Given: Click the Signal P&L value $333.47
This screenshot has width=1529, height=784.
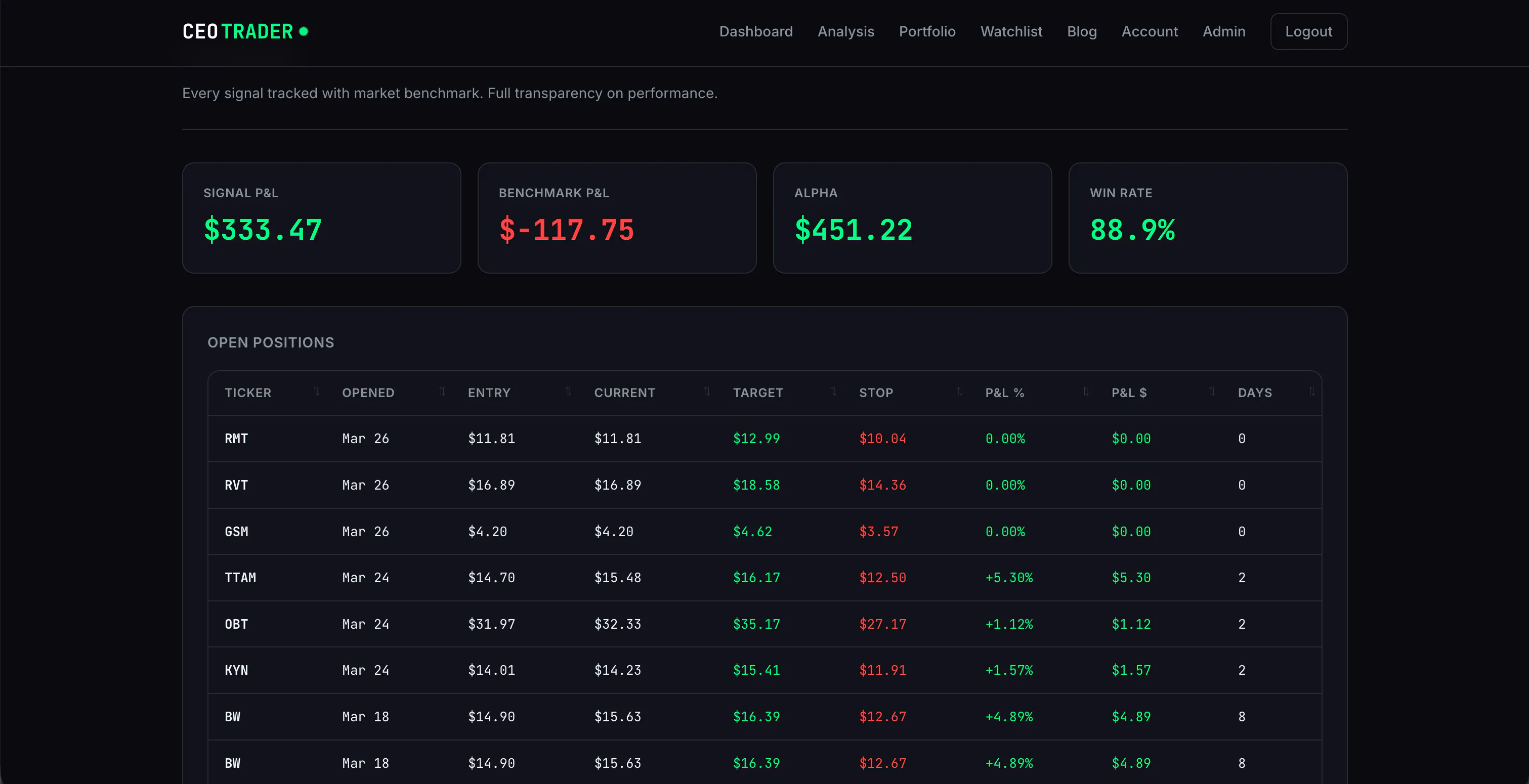Looking at the screenshot, I should (x=263, y=230).
